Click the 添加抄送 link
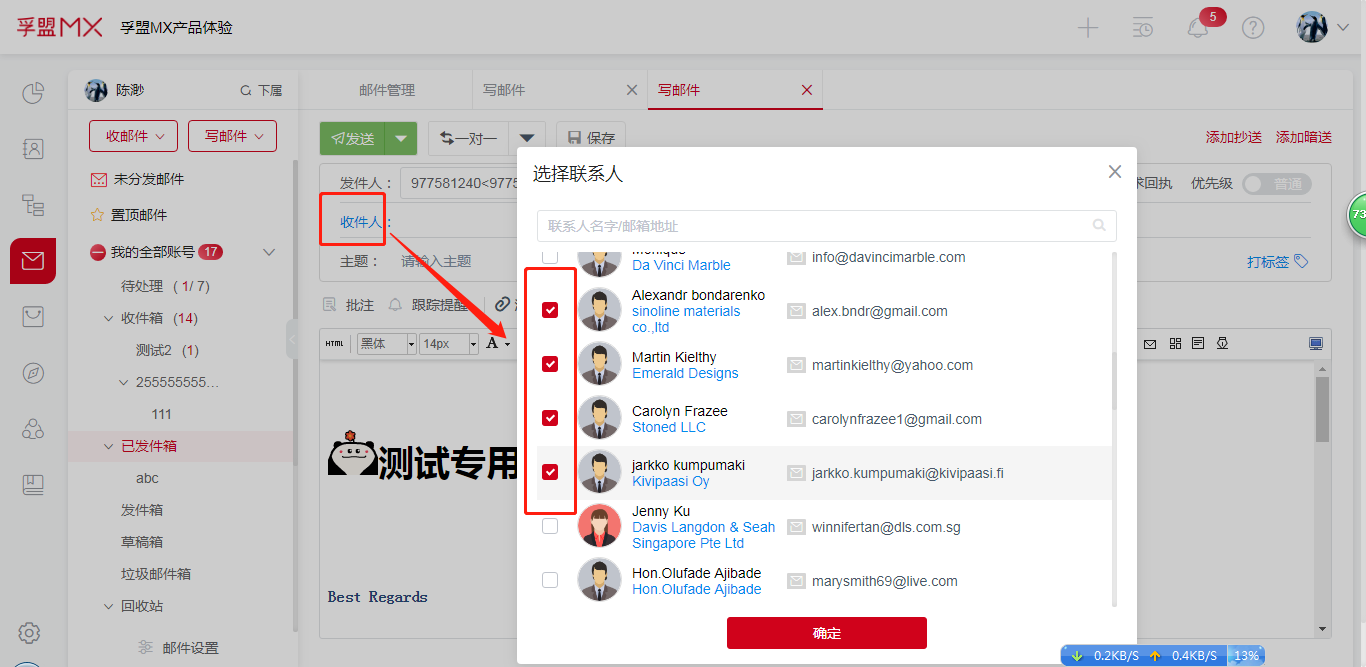Image resolution: width=1366 pixels, height=667 pixels. (1233, 137)
